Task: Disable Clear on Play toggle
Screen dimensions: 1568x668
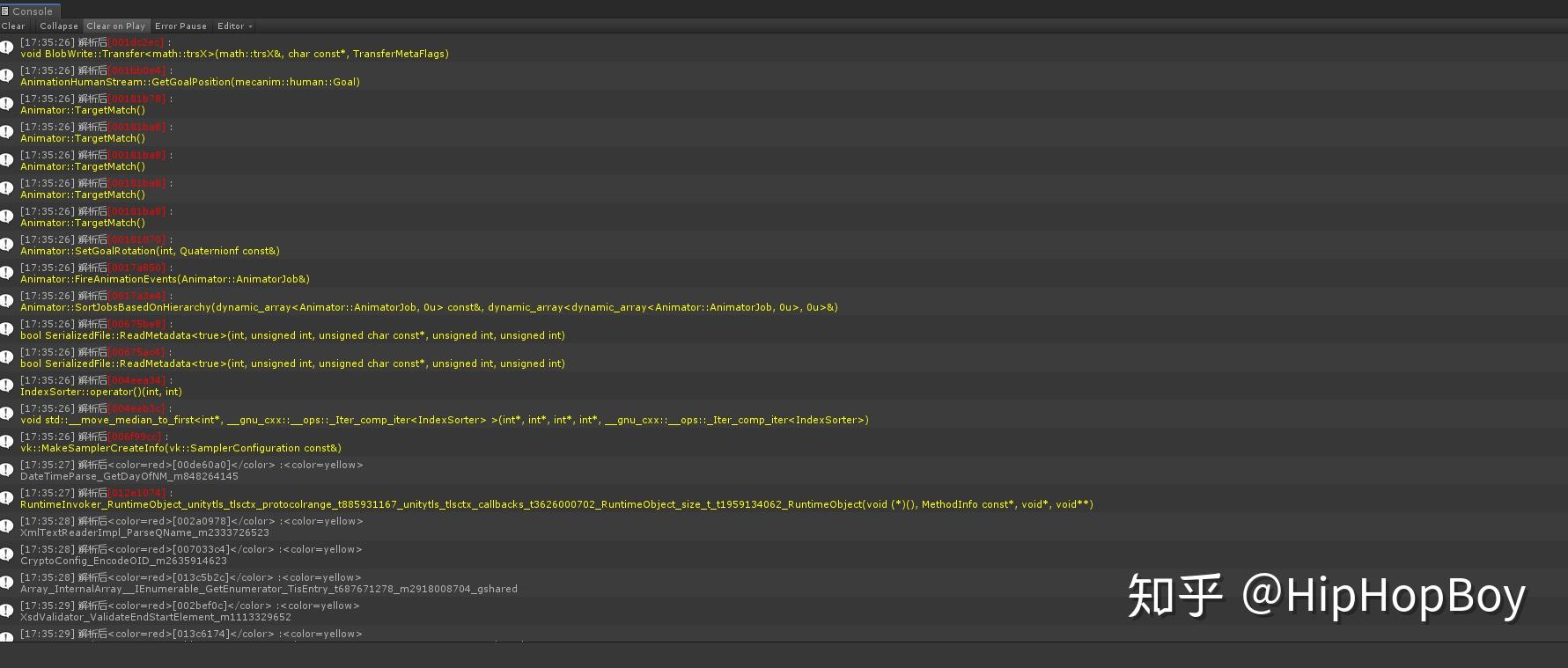Action: point(115,26)
